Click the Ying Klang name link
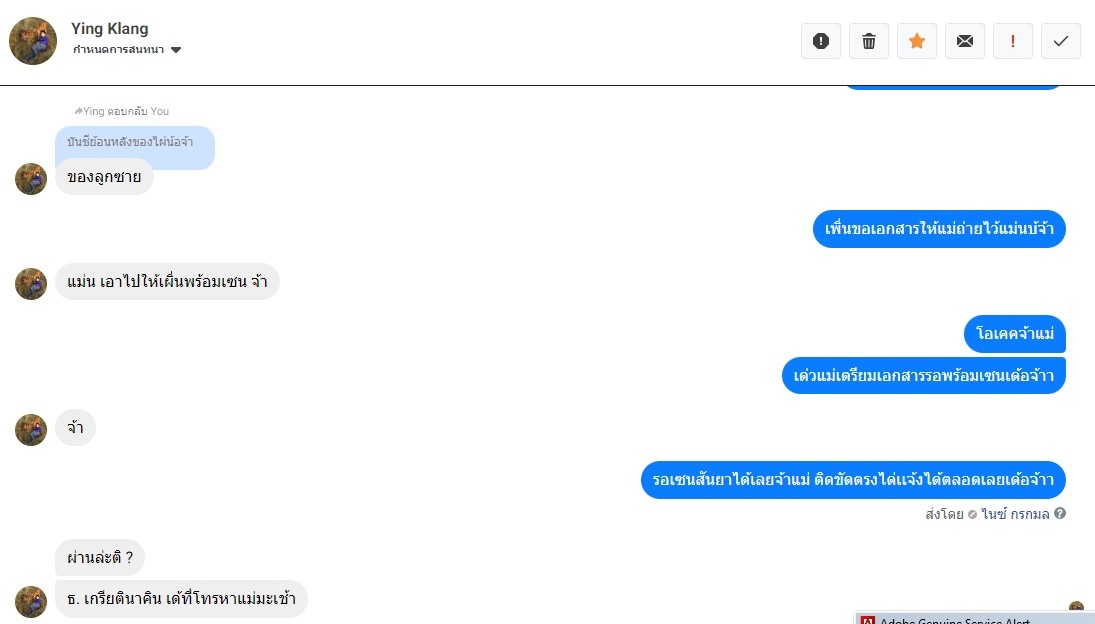1095x624 pixels. [x=110, y=29]
